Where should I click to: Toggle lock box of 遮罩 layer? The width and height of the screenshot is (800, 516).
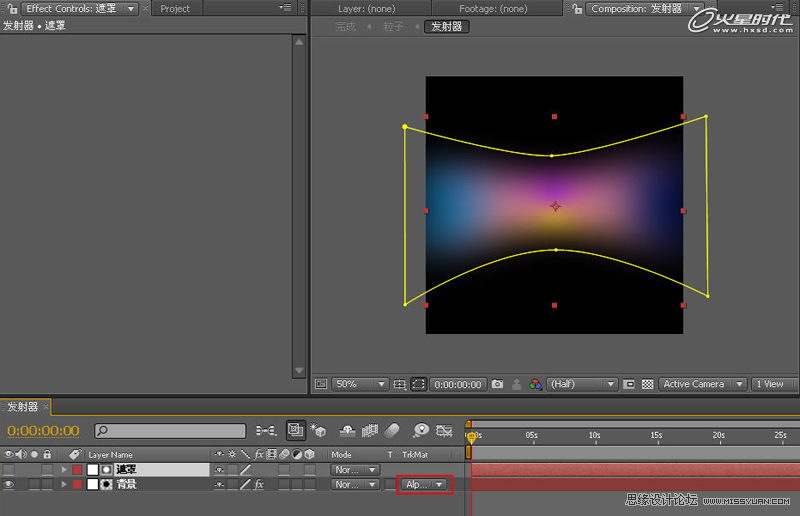47,470
